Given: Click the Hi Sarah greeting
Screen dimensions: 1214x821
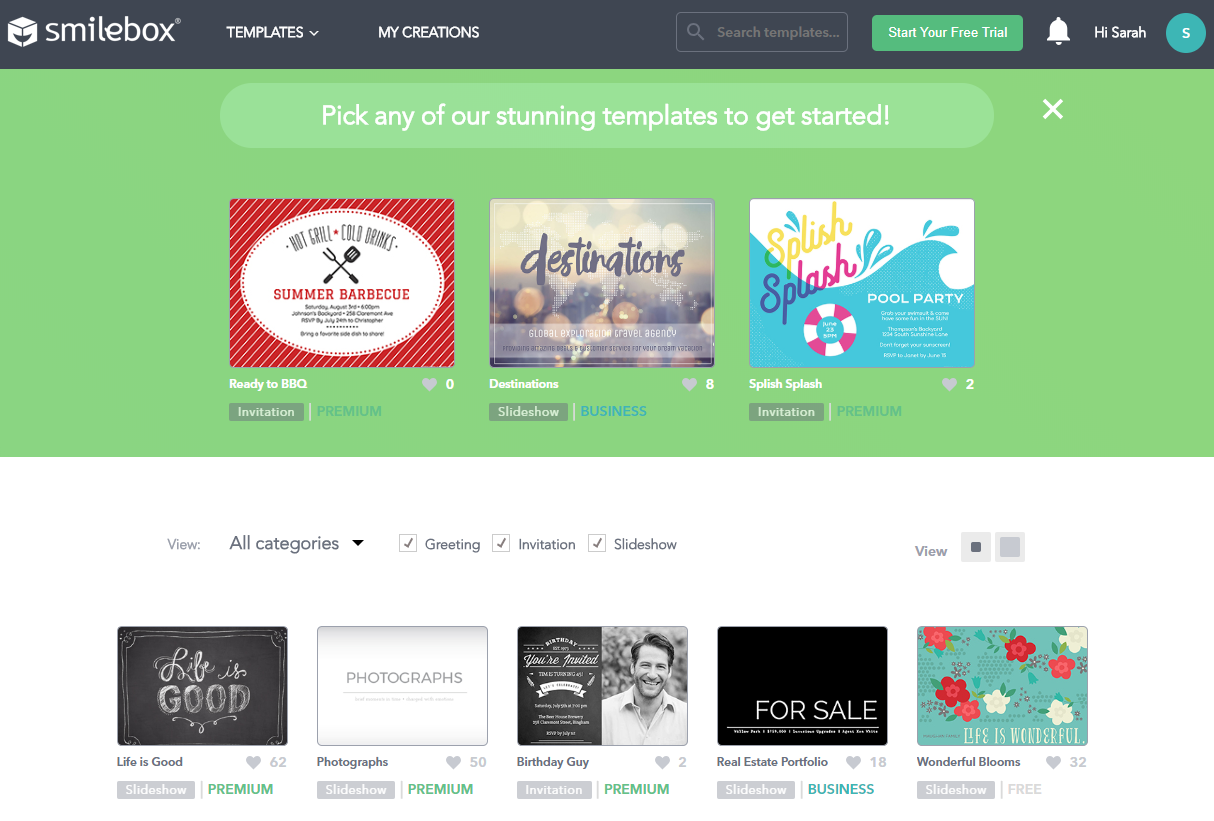Looking at the screenshot, I should tap(1120, 32).
